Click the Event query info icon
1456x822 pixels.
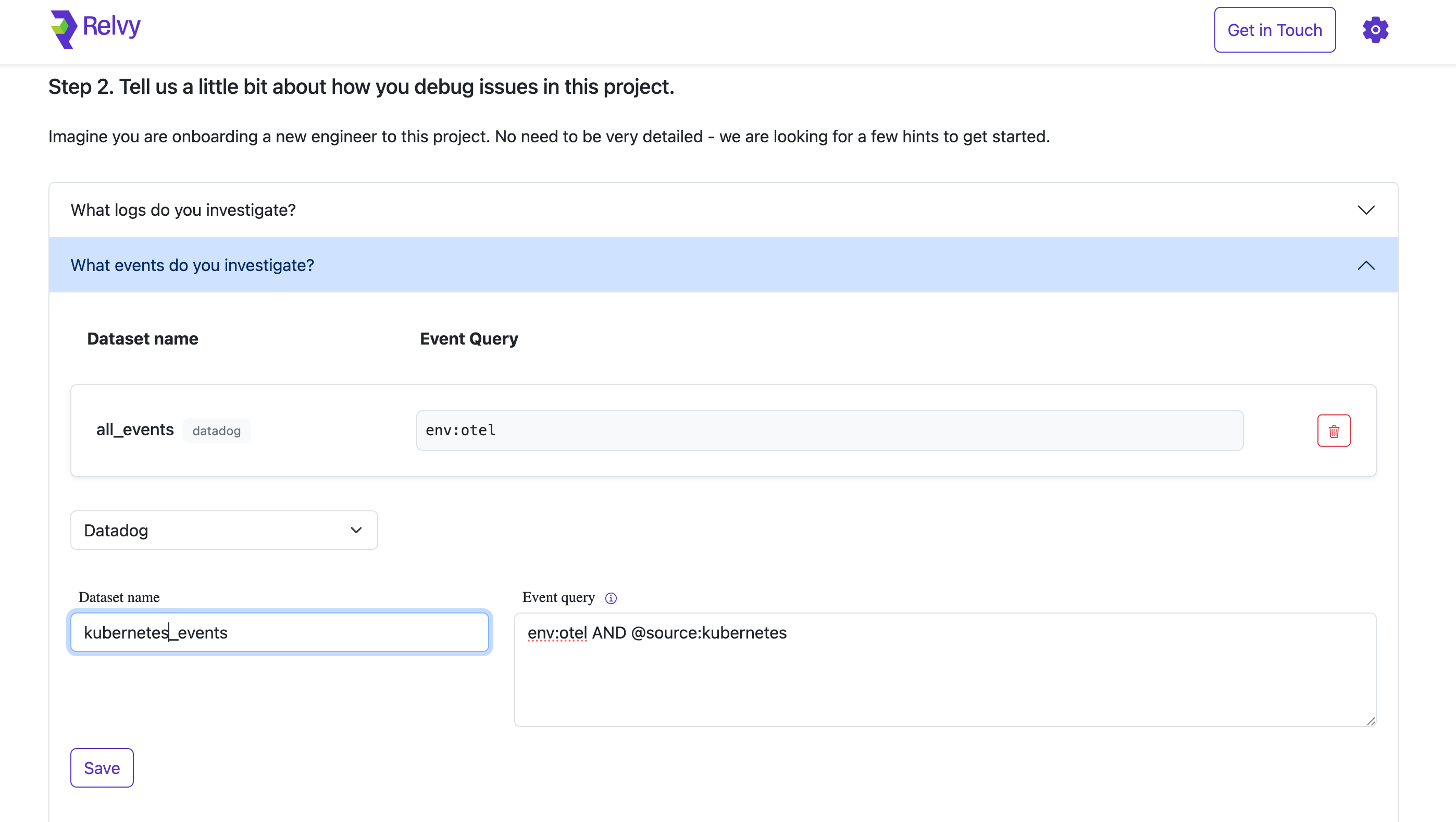(611, 598)
